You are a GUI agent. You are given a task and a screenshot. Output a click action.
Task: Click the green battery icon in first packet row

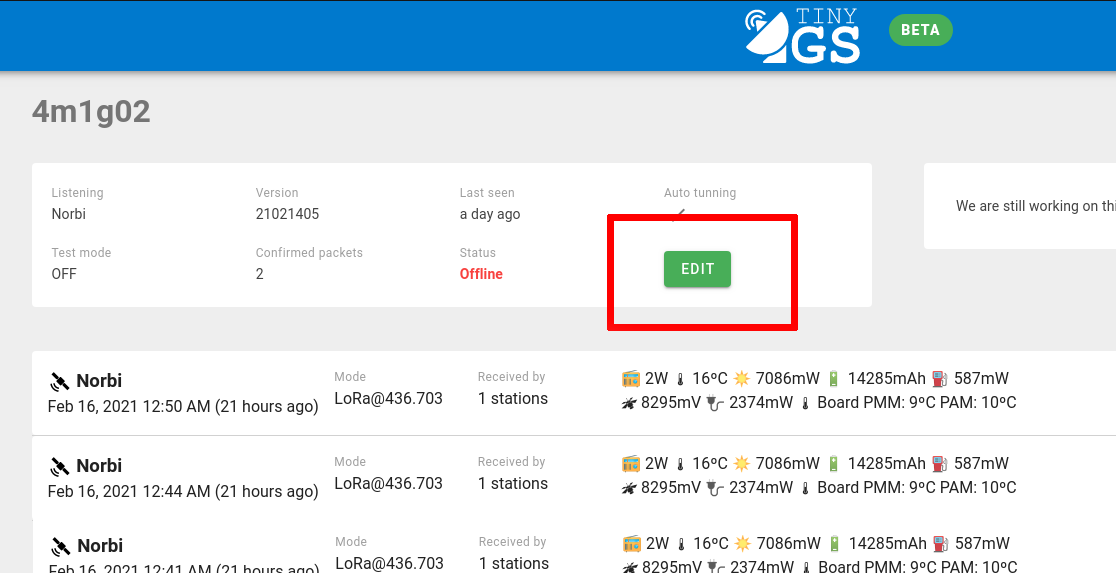833,379
